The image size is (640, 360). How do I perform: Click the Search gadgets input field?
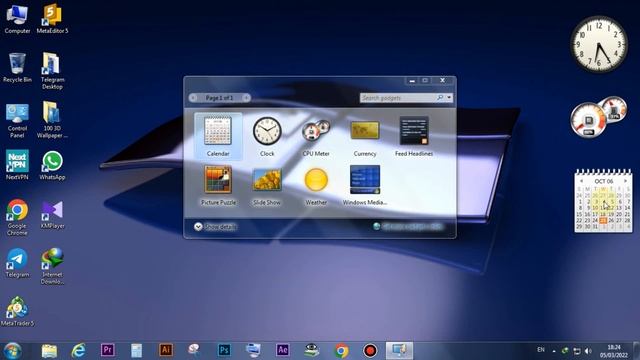tap(398, 98)
